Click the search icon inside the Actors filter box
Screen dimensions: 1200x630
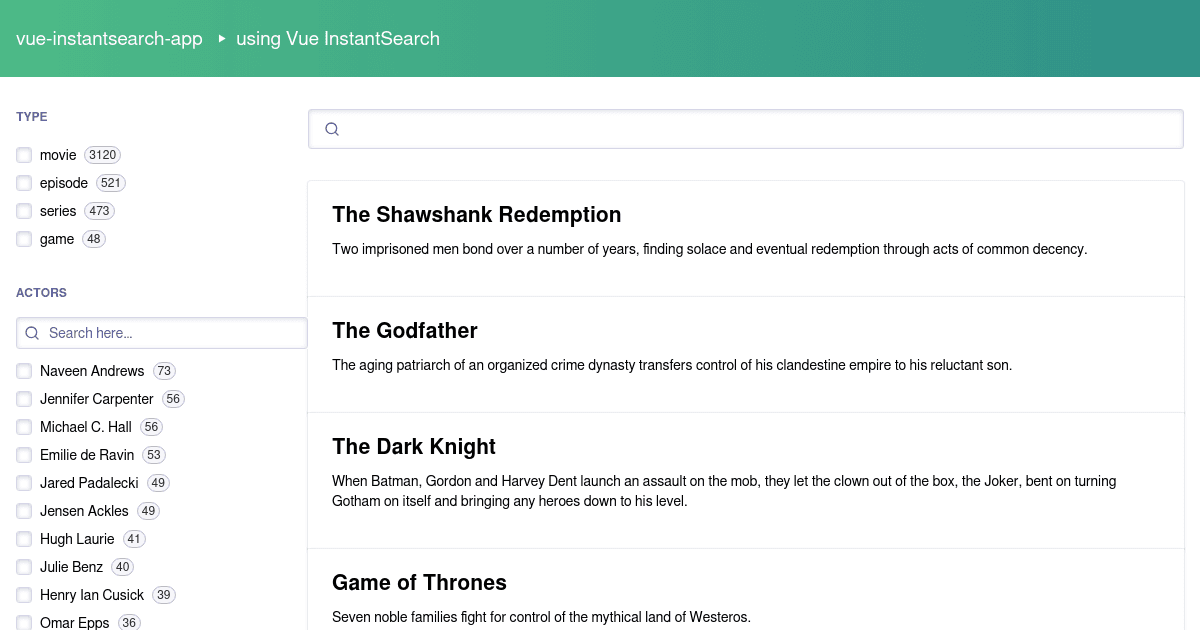pyautogui.click(x=31, y=332)
